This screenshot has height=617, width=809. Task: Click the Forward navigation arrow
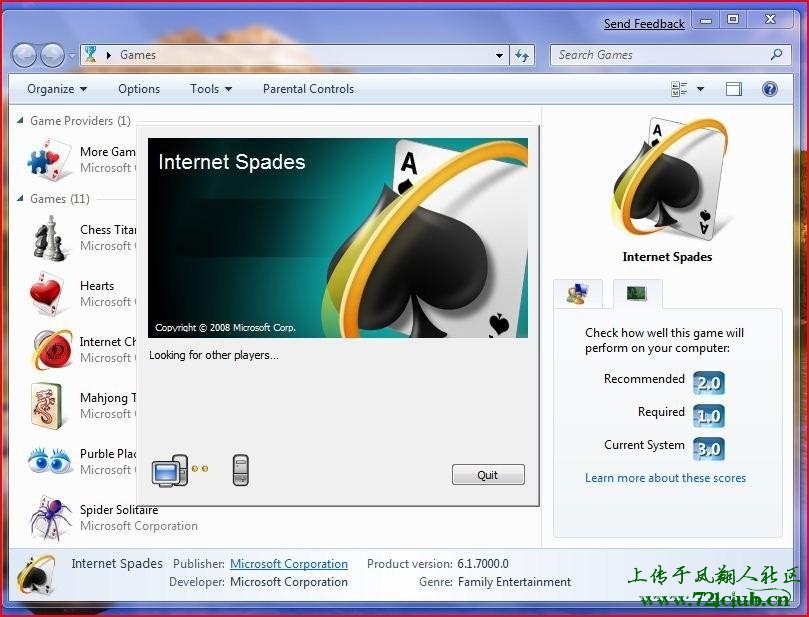tap(52, 55)
